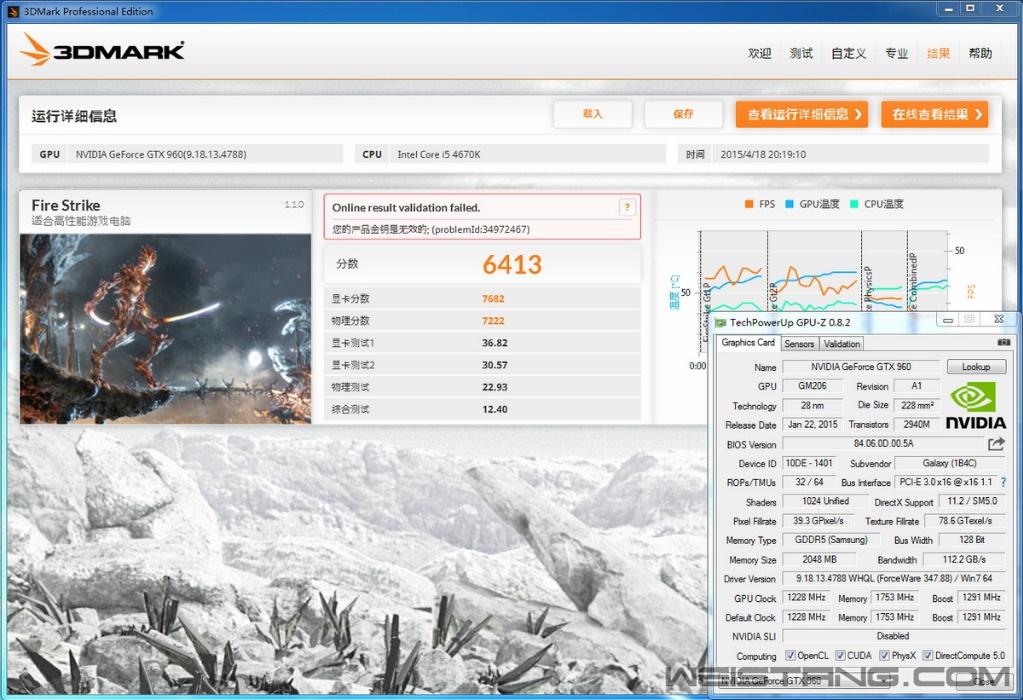Click the 综合测试 value 12.40
1023x700 pixels.
coord(495,410)
